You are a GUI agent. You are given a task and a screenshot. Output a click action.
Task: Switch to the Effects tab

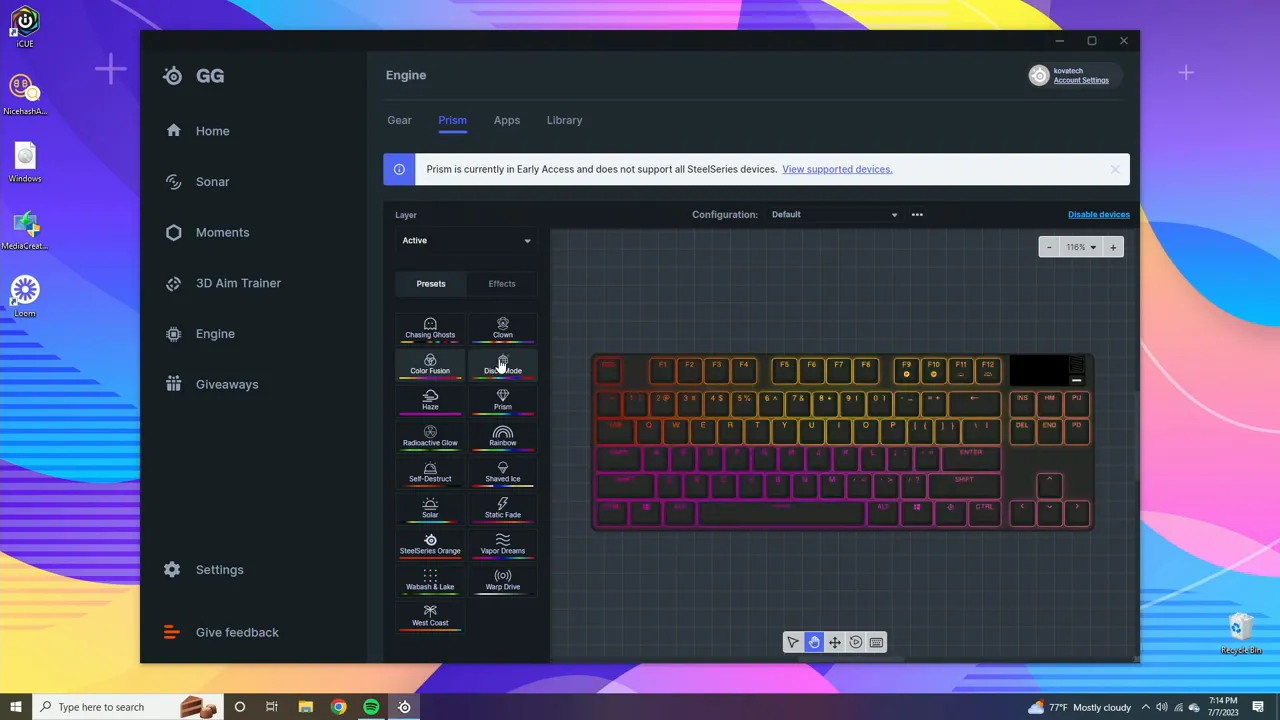(x=501, y=283)
